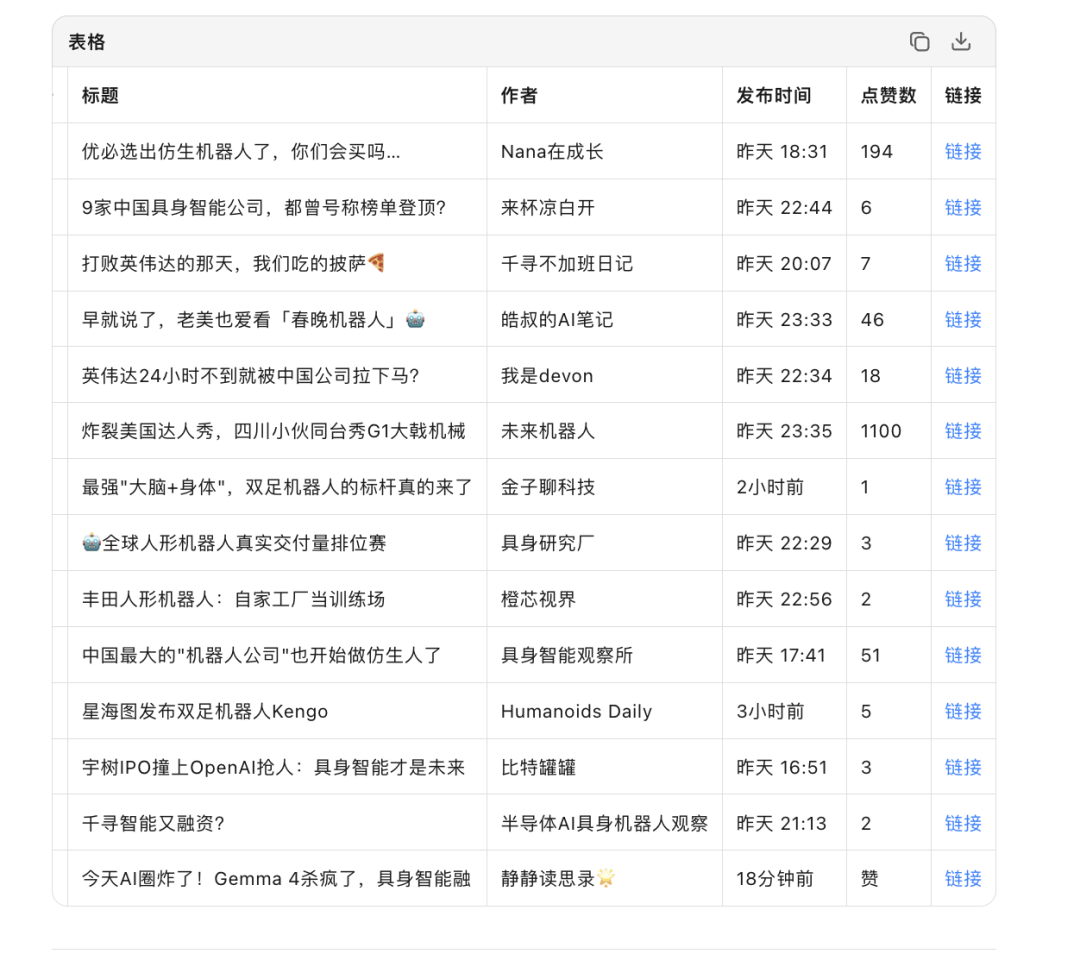Click publish time 昨天 17:41
The width and height of the screenshot is (1080, 954).
click(781, 655)
